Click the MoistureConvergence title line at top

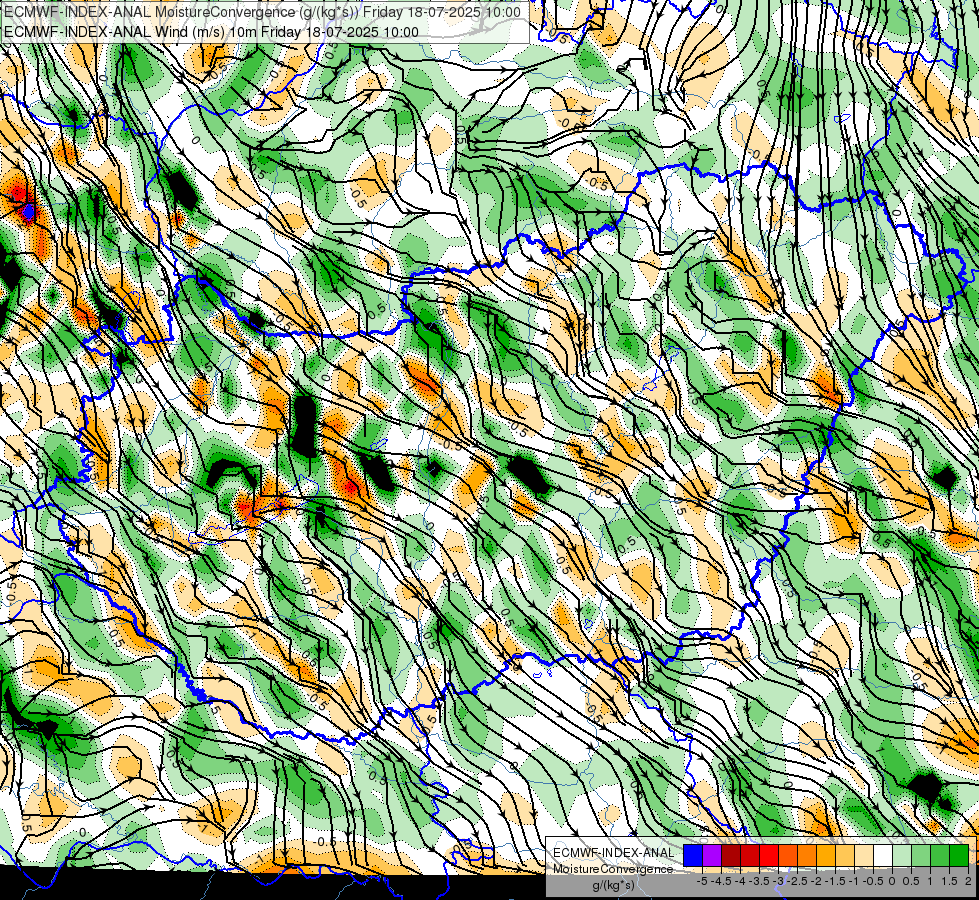pyautogui.click(x=262, y=12)
